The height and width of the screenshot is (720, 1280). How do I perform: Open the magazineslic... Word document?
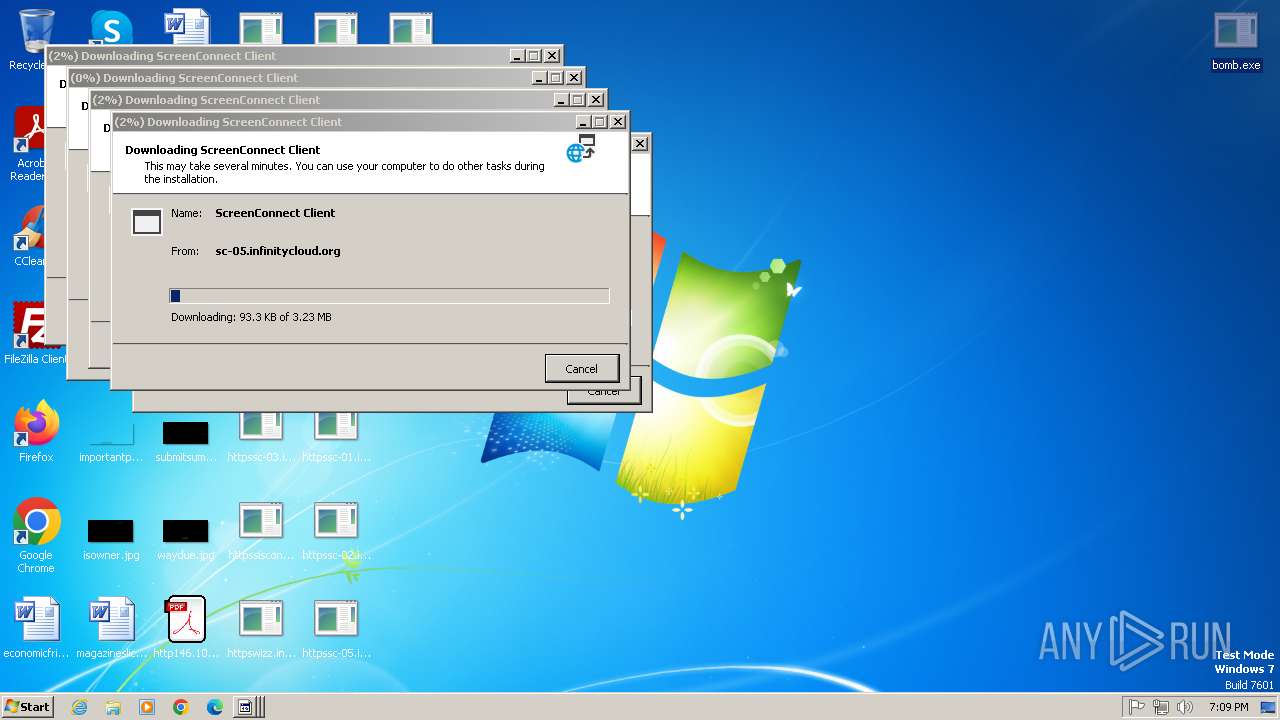coord(111,629)
